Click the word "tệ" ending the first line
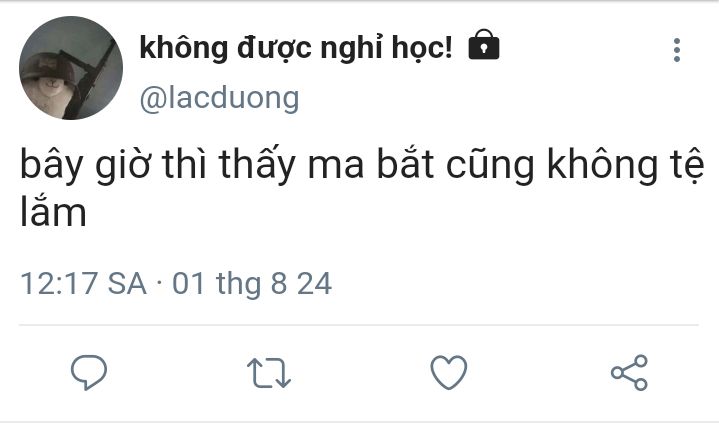 coord(692,165)
